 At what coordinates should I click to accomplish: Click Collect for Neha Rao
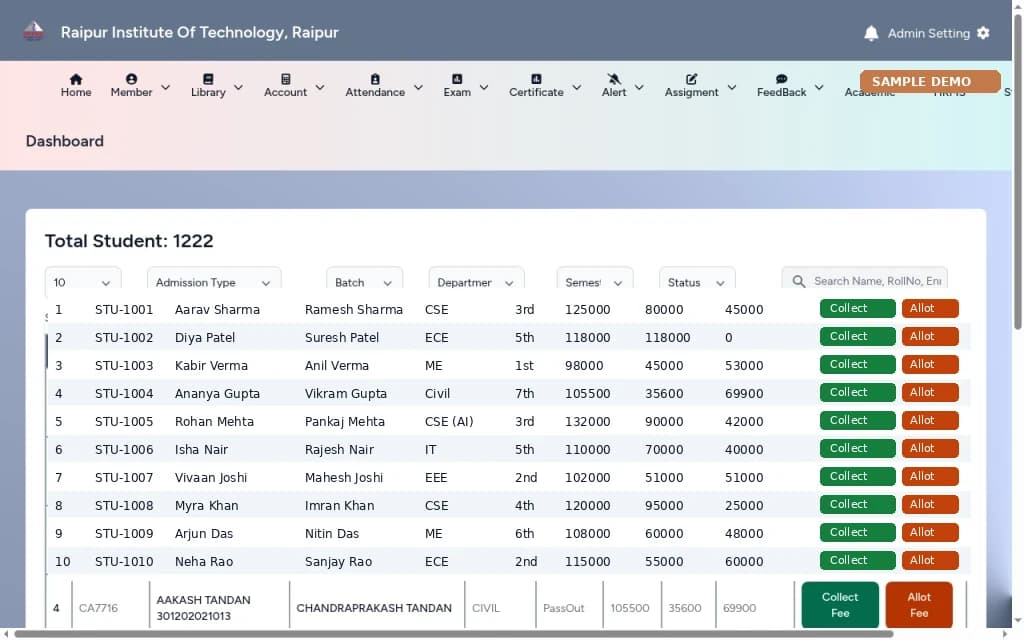[857, 560]
